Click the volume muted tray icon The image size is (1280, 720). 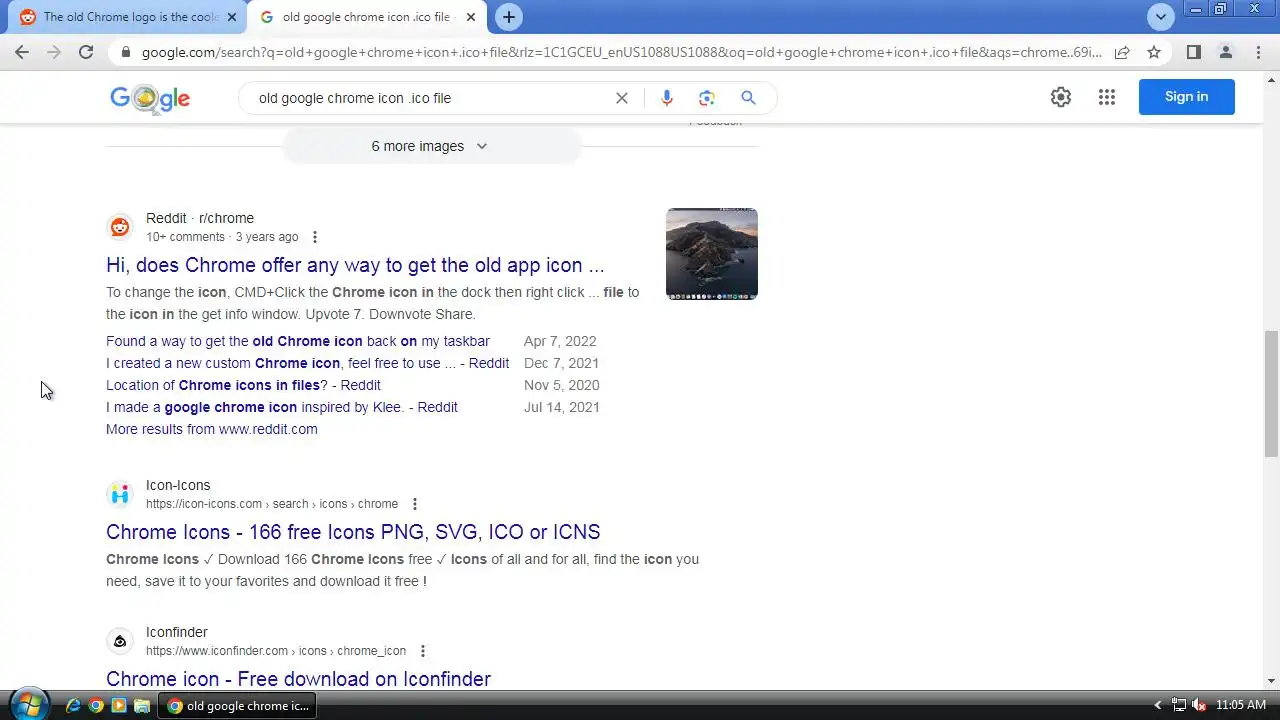pyautogui.click(x=1199, y=705)
